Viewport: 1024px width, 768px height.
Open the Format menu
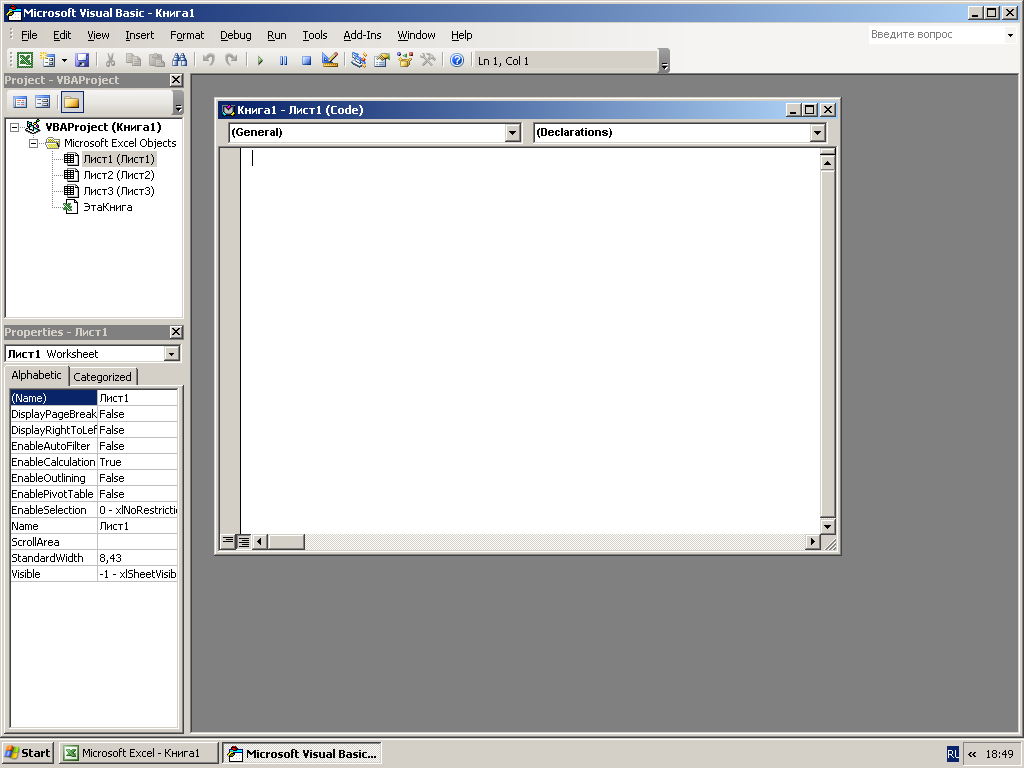[187, 35]
